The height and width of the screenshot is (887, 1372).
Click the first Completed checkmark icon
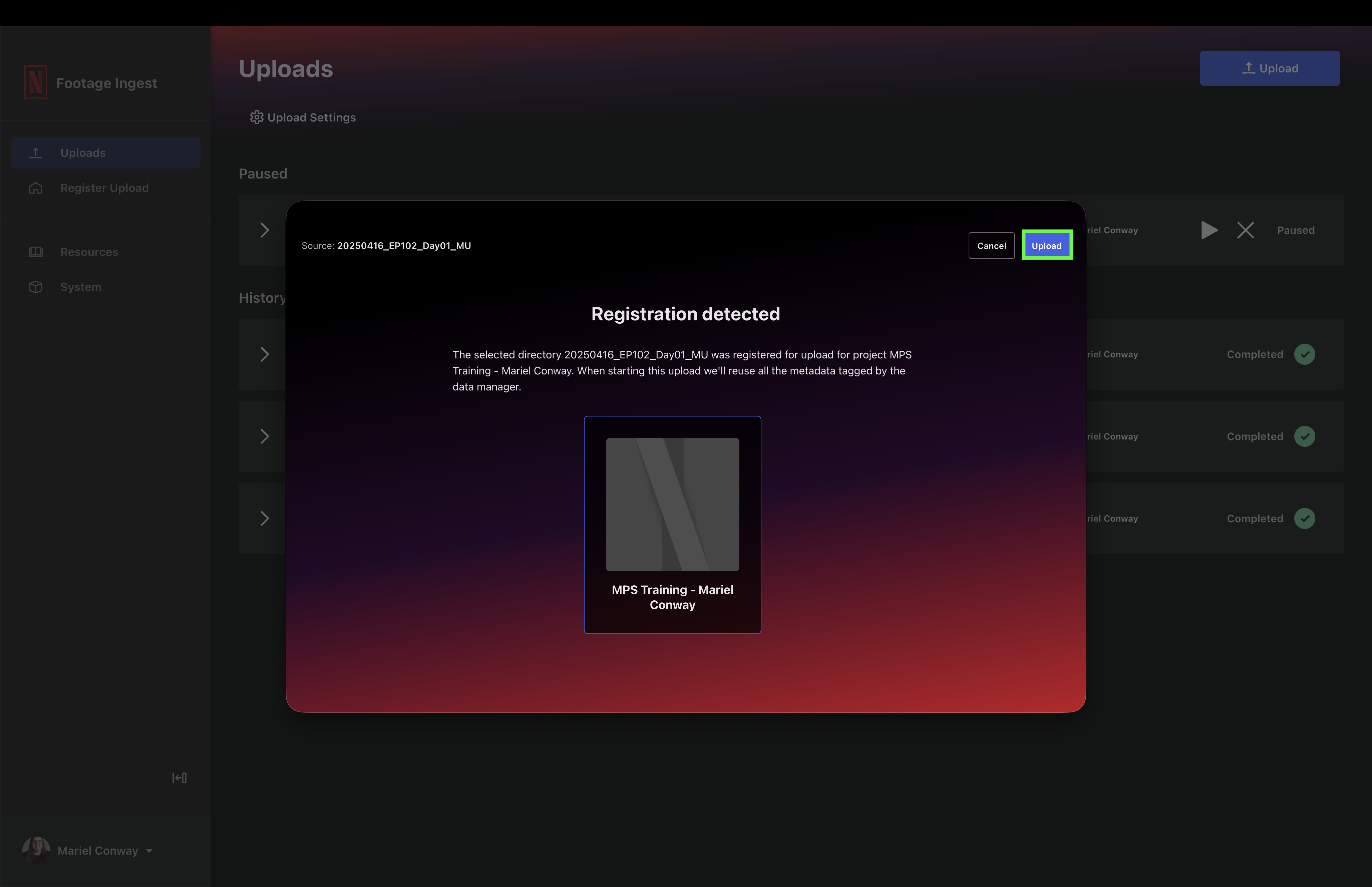(x=1305, y=354)
